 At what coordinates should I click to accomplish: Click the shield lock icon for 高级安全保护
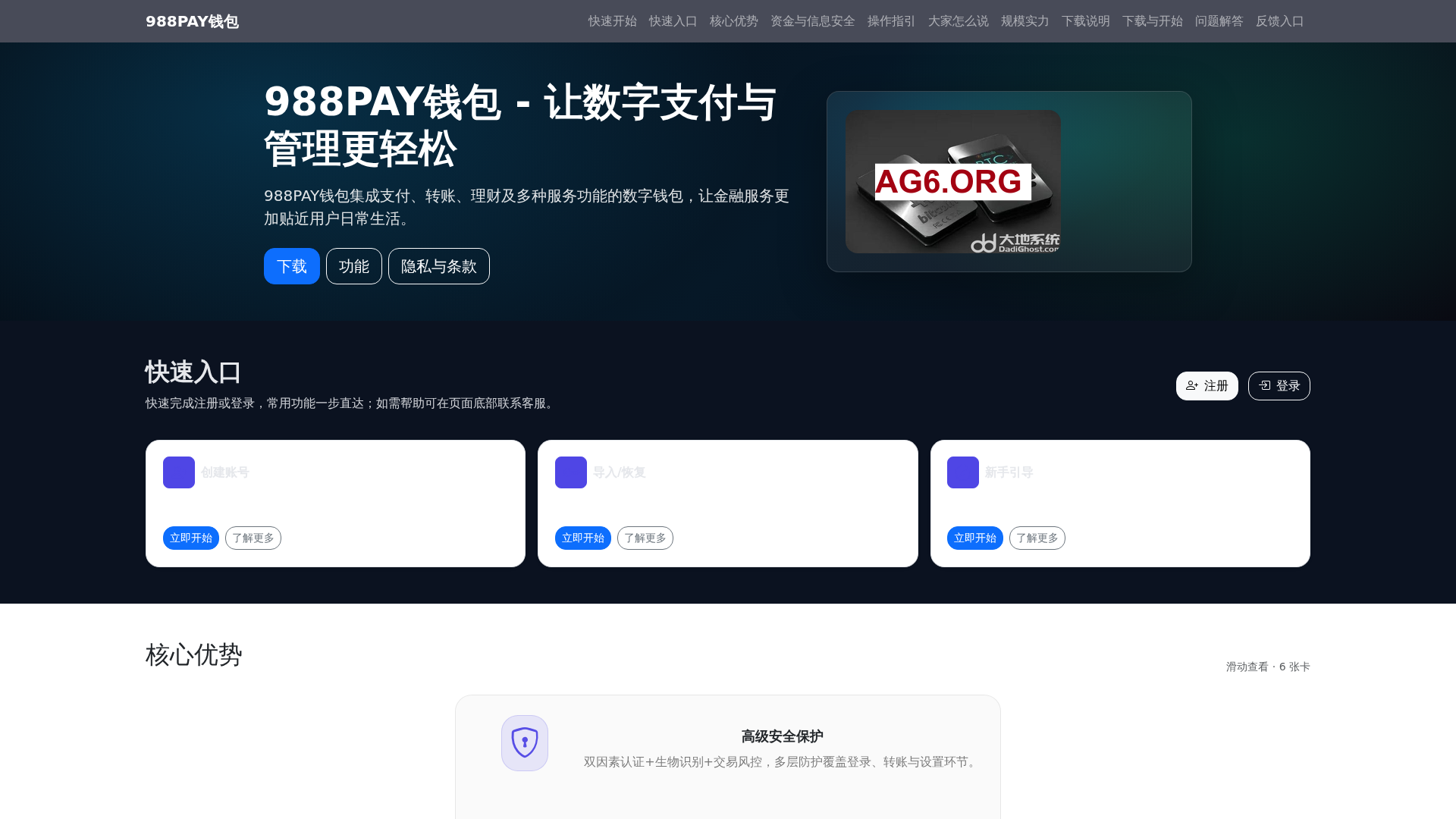pyautogui.click(x=525, y=743)
